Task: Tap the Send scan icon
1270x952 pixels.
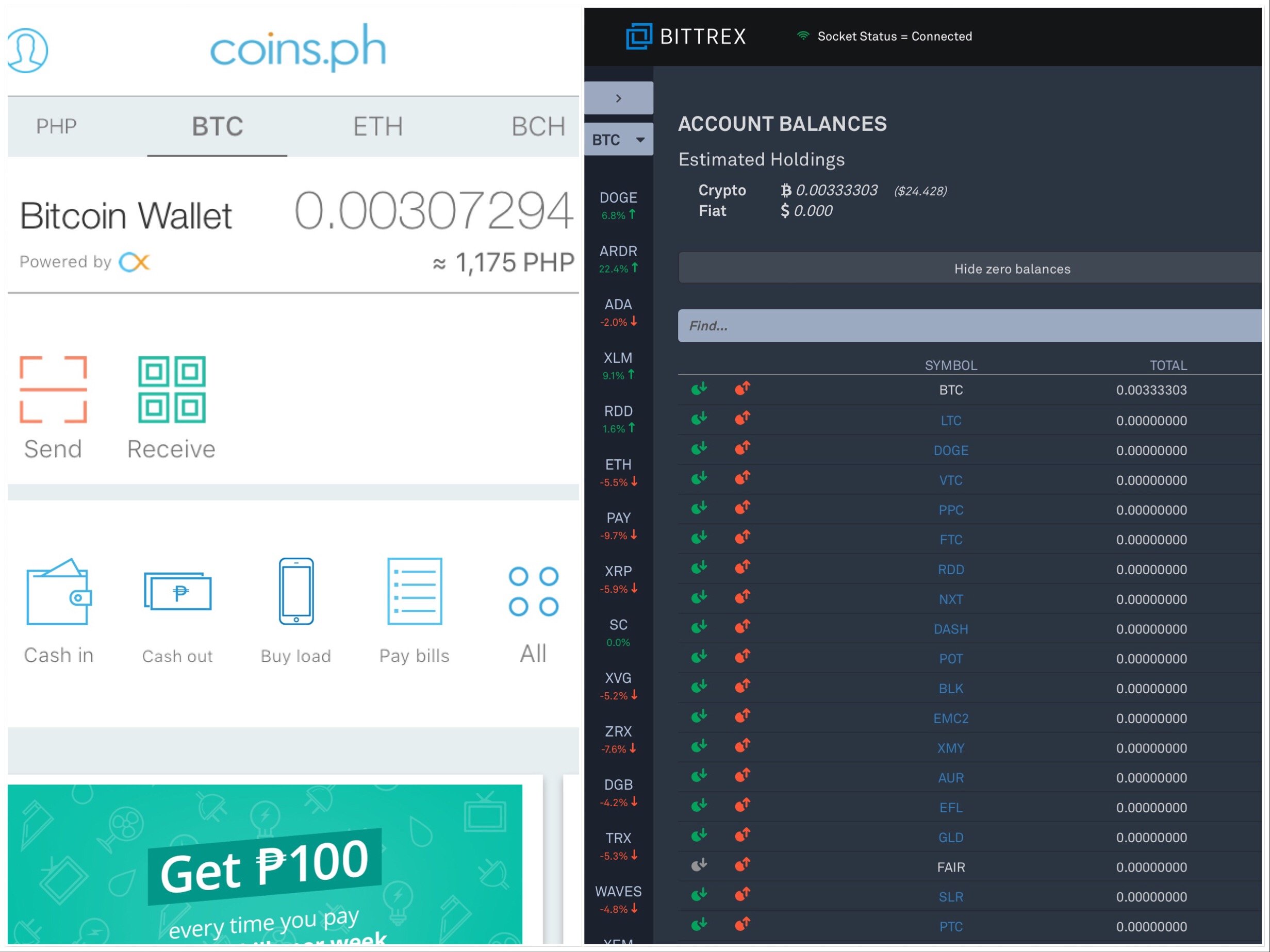Action: [x=54, y=390]
